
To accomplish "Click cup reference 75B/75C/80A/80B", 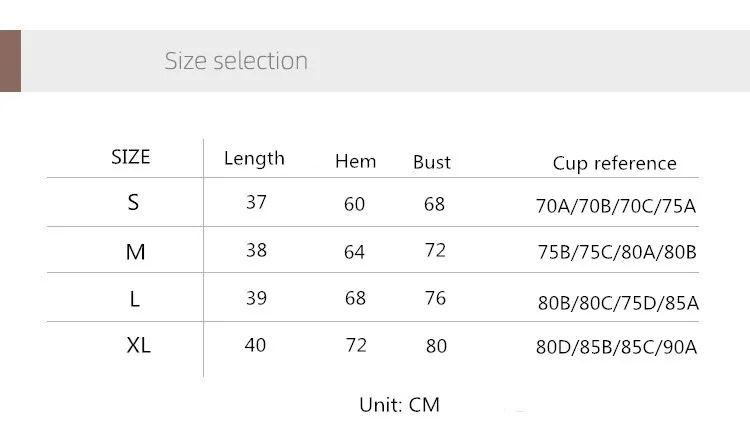I will pyautogui.click(x=617, y=252).
